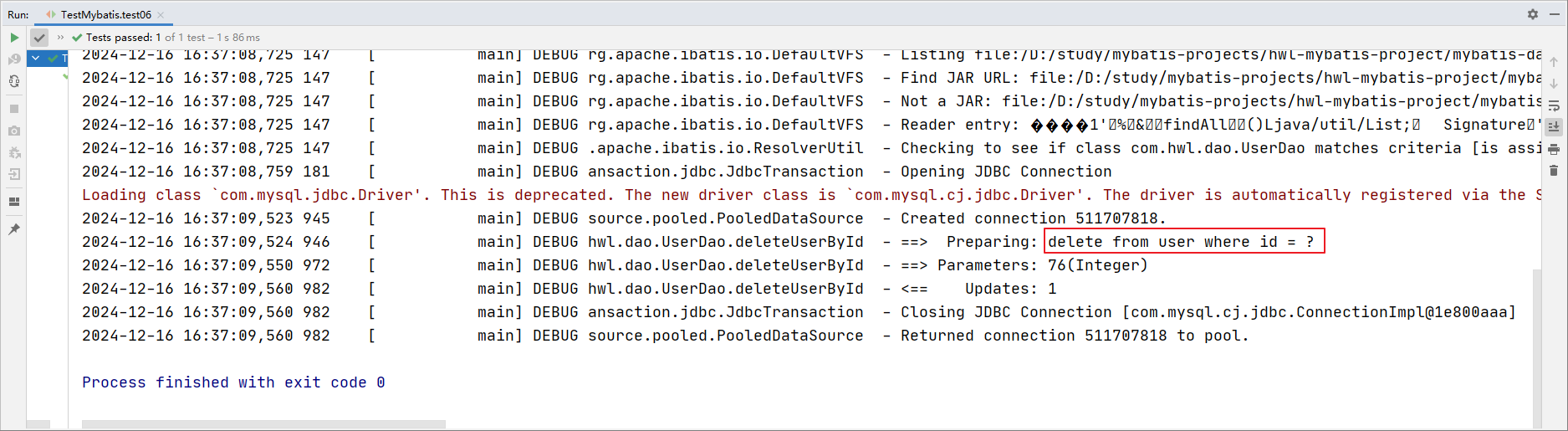This screenshot has width=1568, height=431.
Task: Click the green Rerun test button
Action: click(x=14, y=38)
